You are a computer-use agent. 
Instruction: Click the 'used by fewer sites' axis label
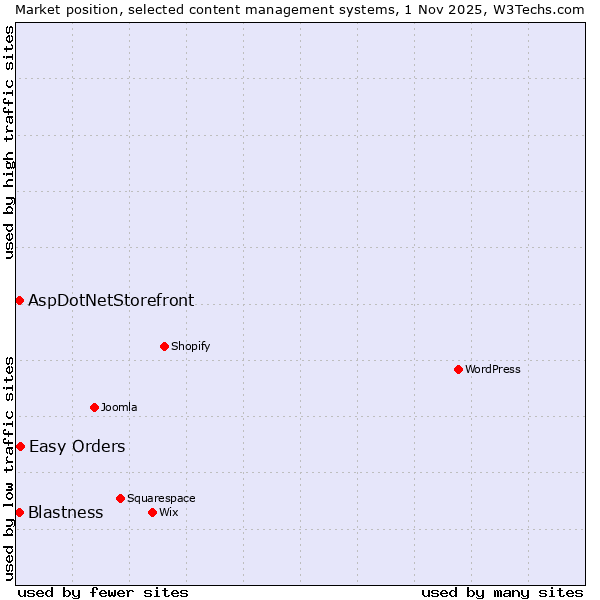tap(103, 592)
